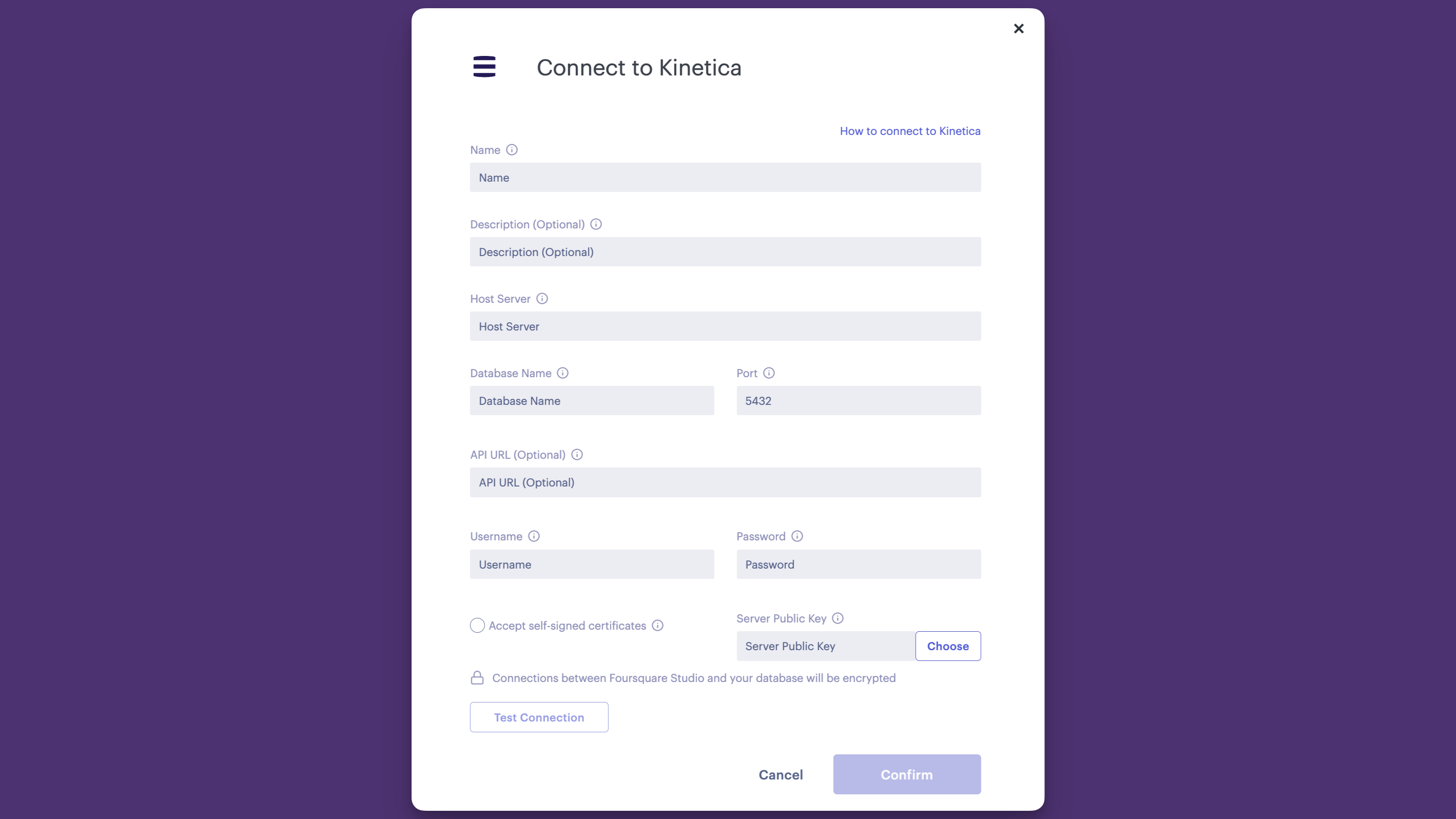Screen dimensions: 1456x819
Task: Click the Username info icon
Action: pos(534,536)
